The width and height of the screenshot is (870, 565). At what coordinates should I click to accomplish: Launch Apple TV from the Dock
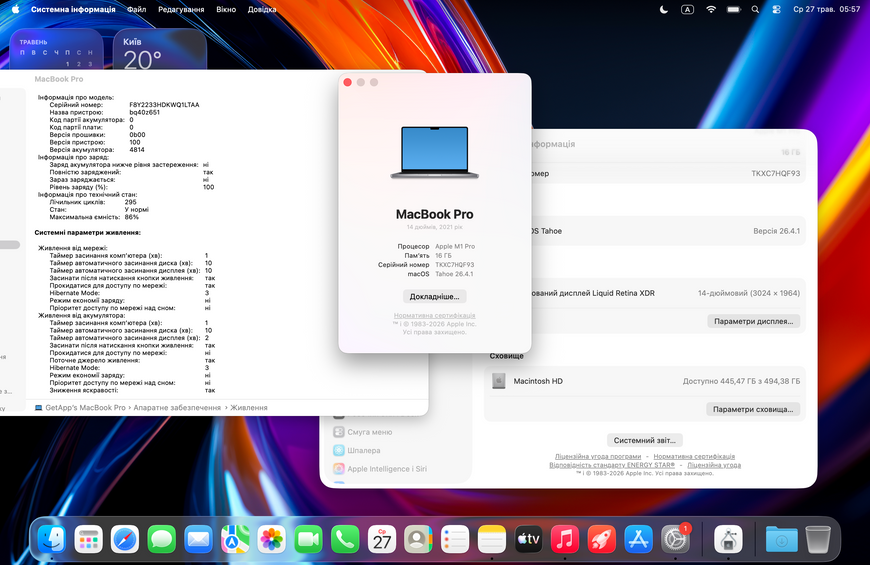click(528, 539)
